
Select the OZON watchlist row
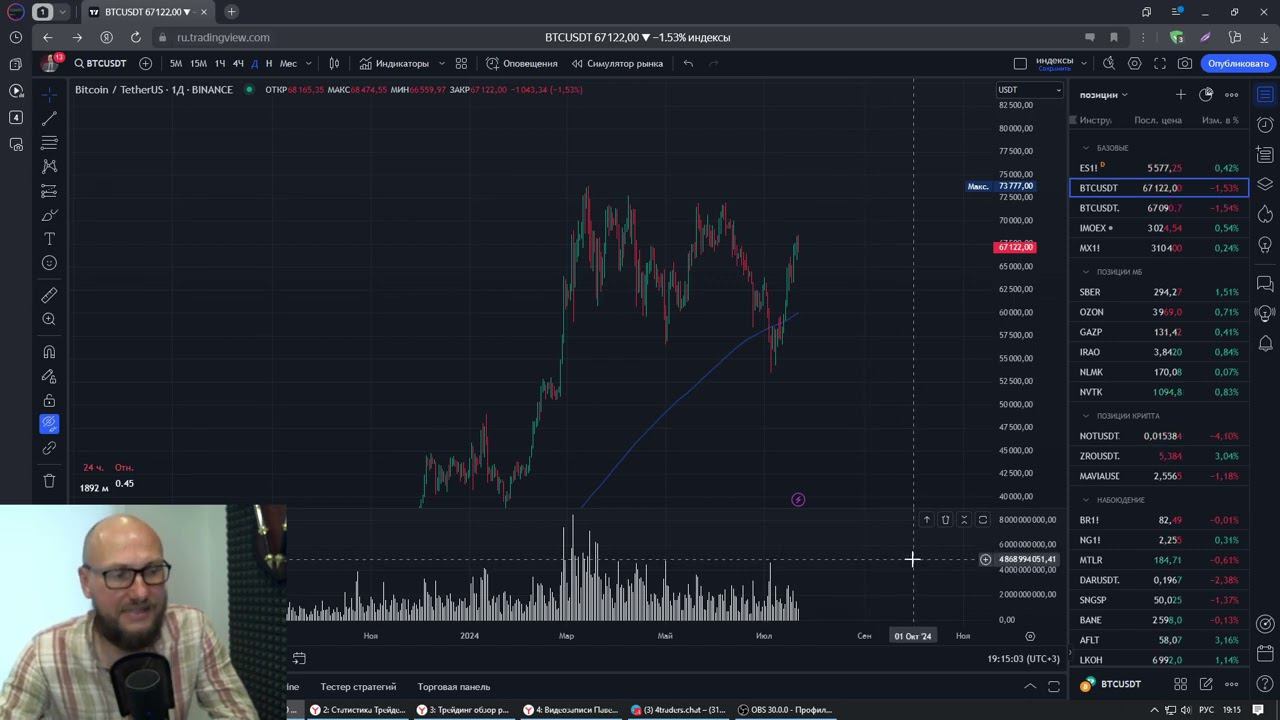point(1159,312)
